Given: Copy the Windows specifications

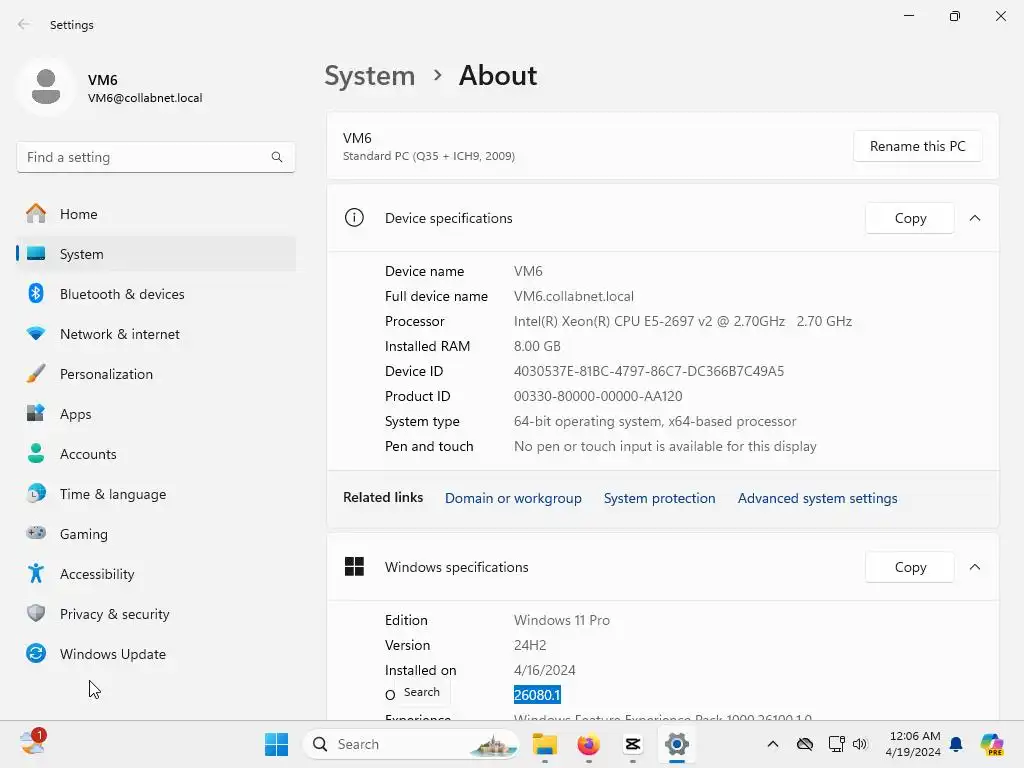Looking at the screenshot, I should [x=910, y=567].
